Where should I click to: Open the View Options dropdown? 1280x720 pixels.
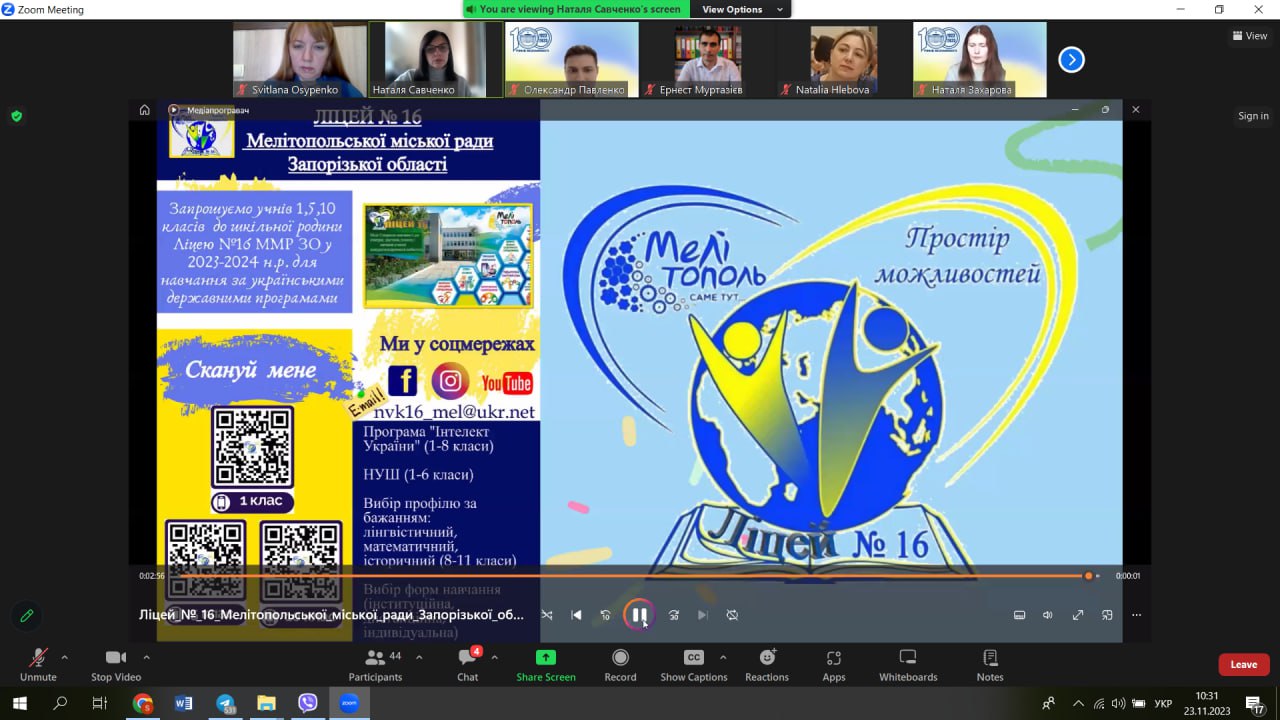pos(738,9)
